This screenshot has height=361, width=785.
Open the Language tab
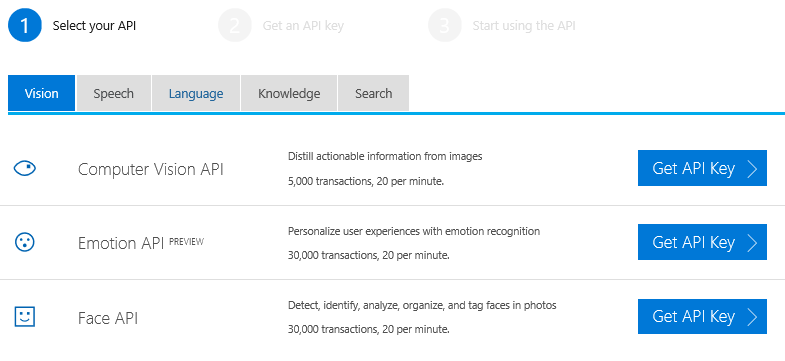(196, 93)
